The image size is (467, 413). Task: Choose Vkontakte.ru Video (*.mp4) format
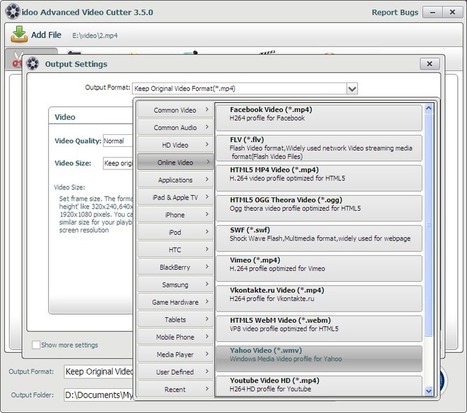click(x=319, y=298)
